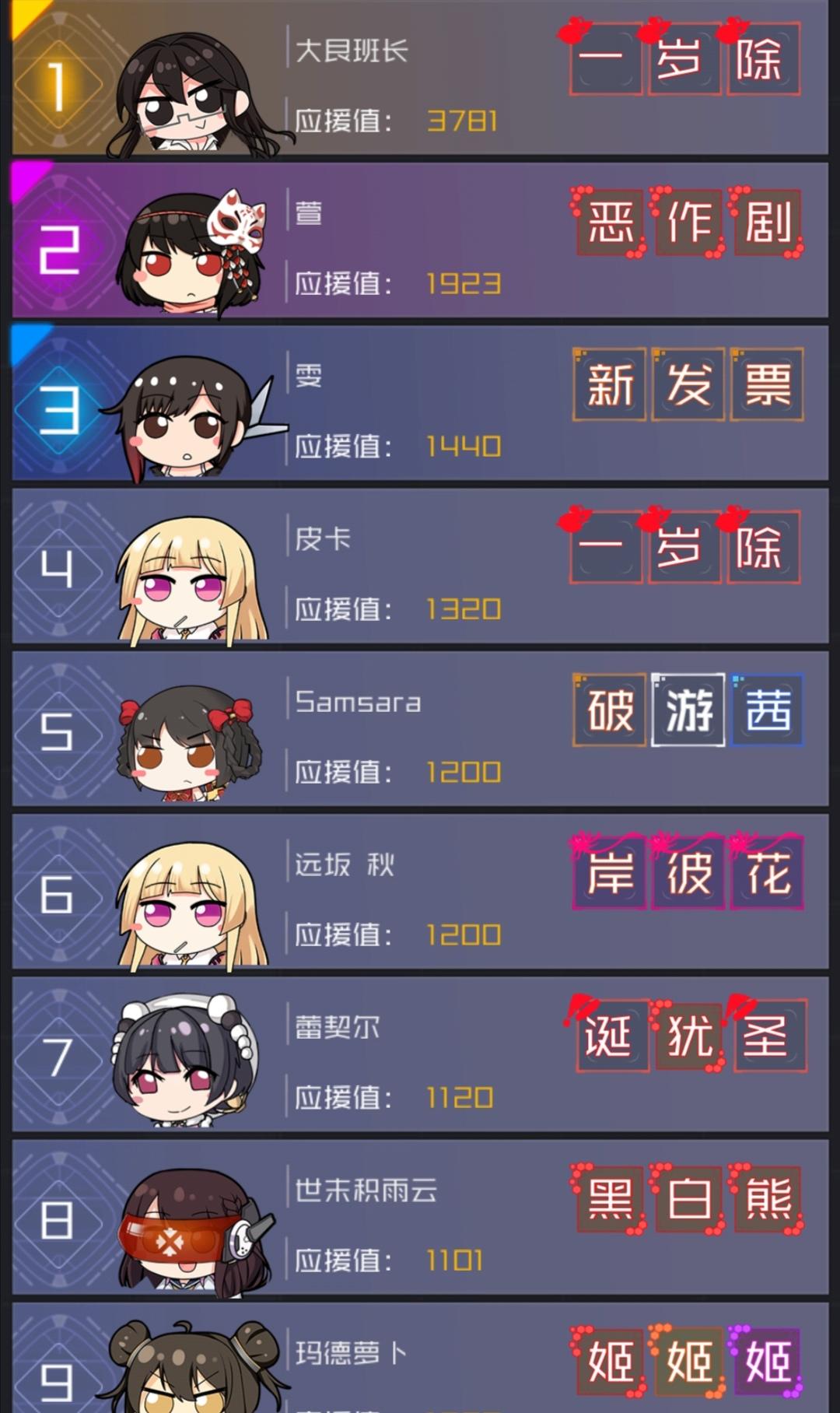Tap the 诞犹圣 Christmas title badge
Screen dimensions: 840x1413
click(x=688, y=1035)
